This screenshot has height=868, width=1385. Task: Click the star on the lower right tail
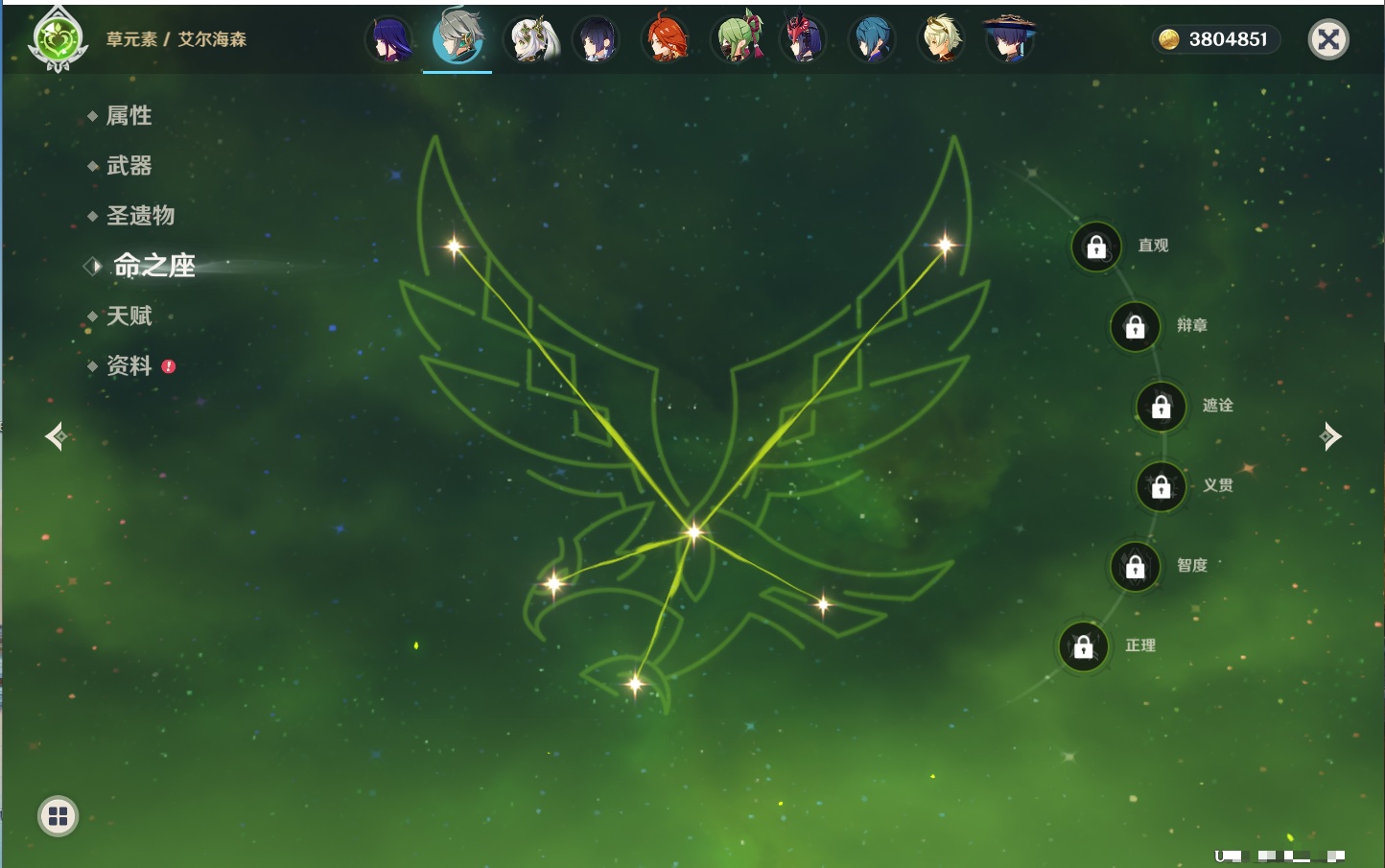(x=823, y=604)
